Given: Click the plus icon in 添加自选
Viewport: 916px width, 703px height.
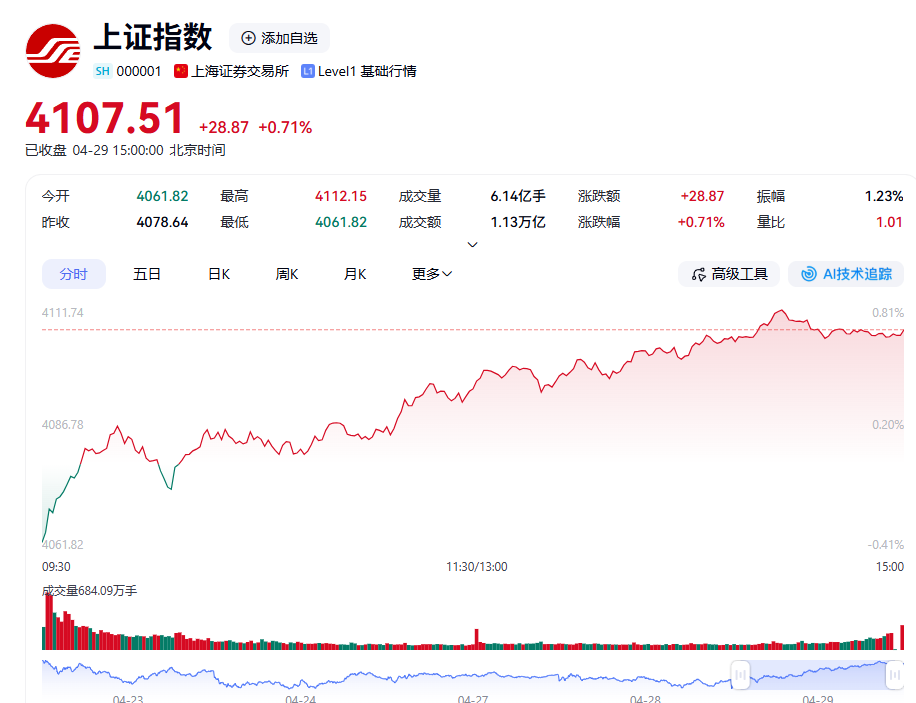Looking at the screenshot, I should click(x=248, y=38).
